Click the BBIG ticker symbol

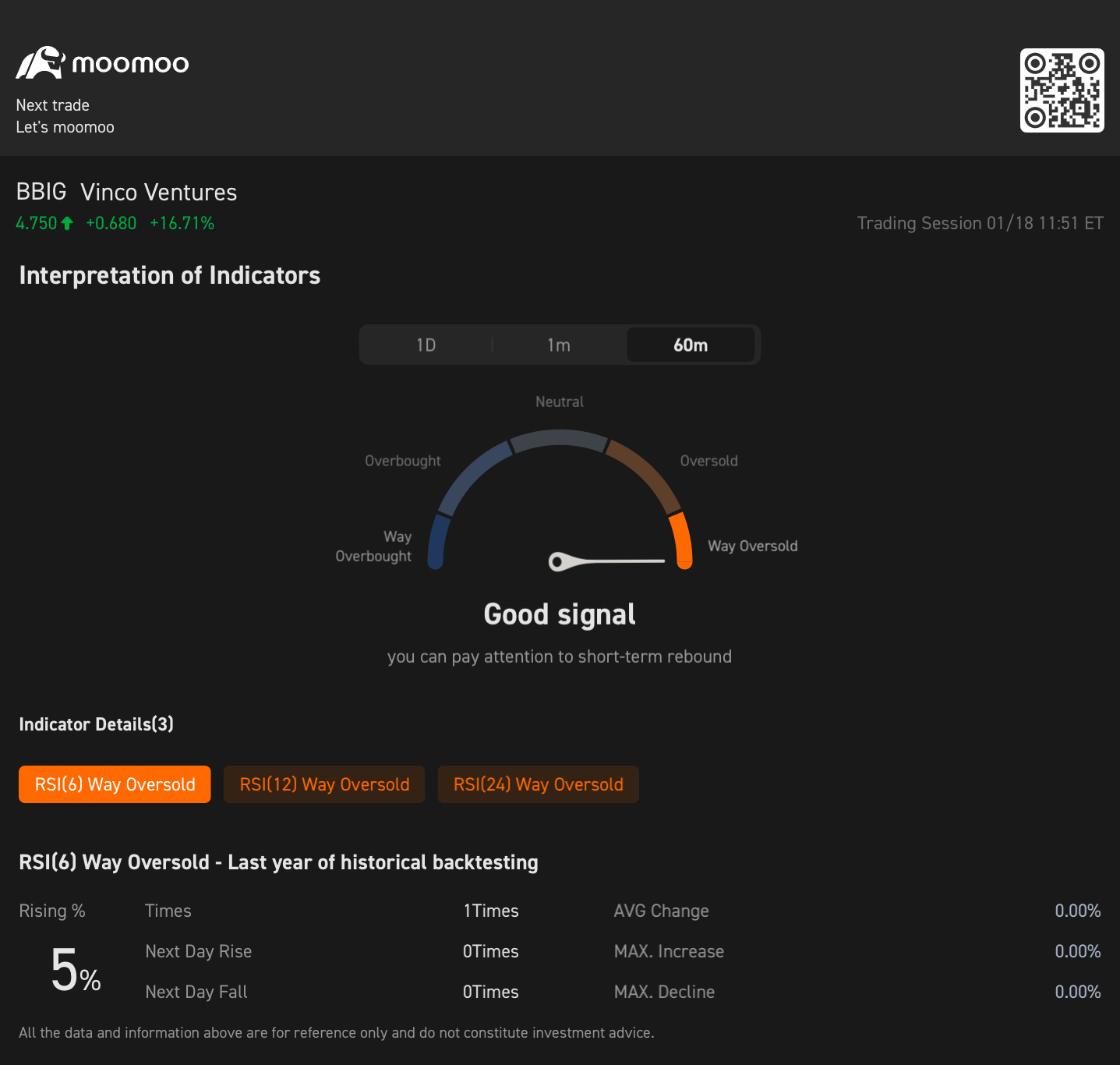click(41, 192)
